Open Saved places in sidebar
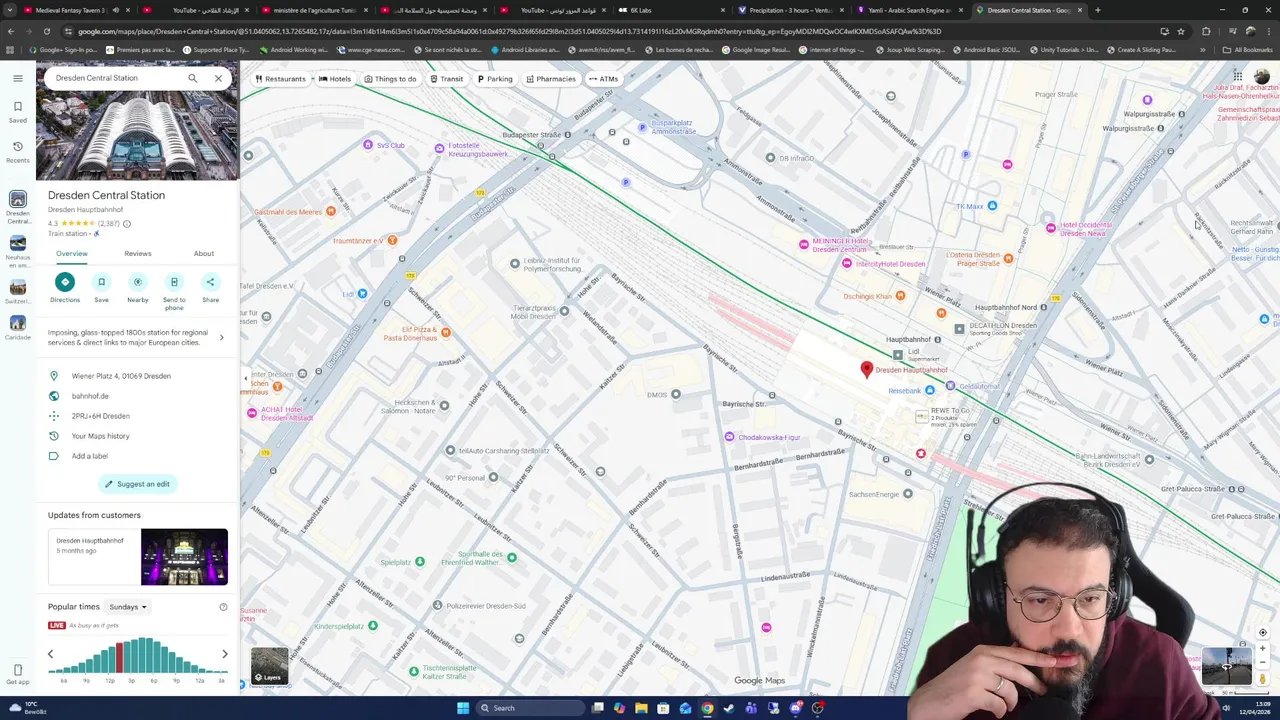This screenshot has width=1280, height=720. click(x=18, y=111)
